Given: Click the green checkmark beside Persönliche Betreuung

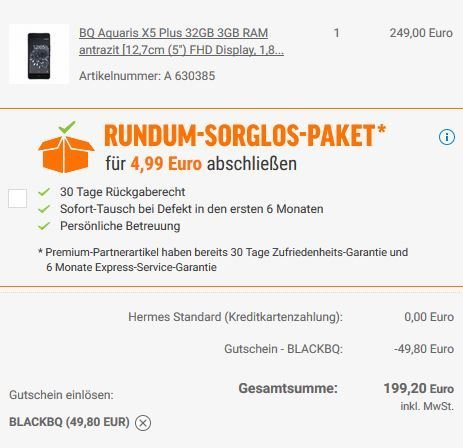Looking at the screenshot, I should tap(44, 226).
